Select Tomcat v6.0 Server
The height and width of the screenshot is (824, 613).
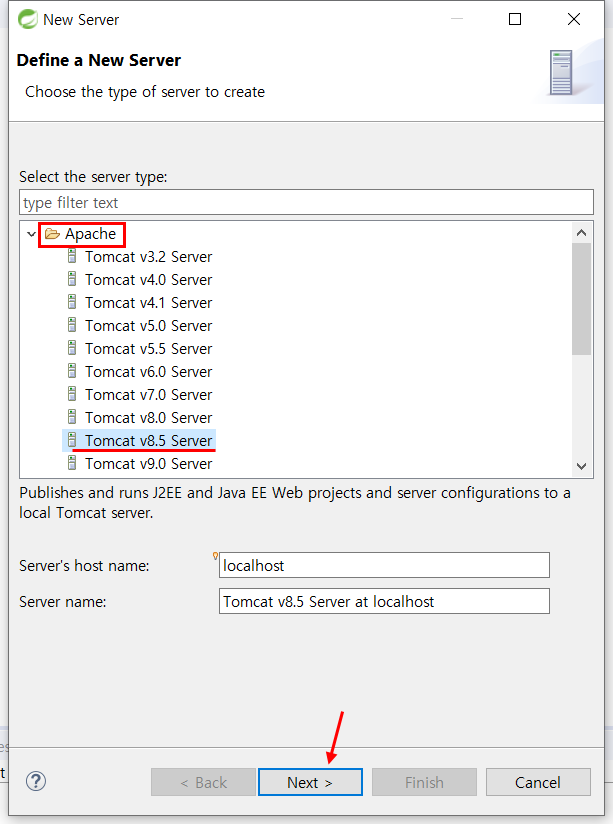[x=148, y=372]
